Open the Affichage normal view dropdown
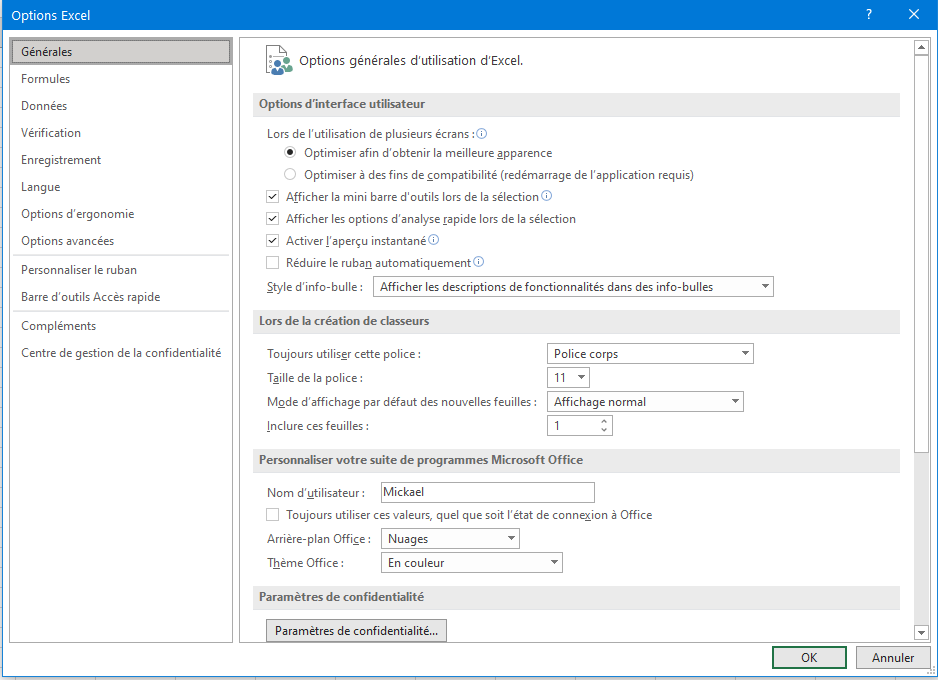Screen dimensions: 938x680 (x=645, y=401)
